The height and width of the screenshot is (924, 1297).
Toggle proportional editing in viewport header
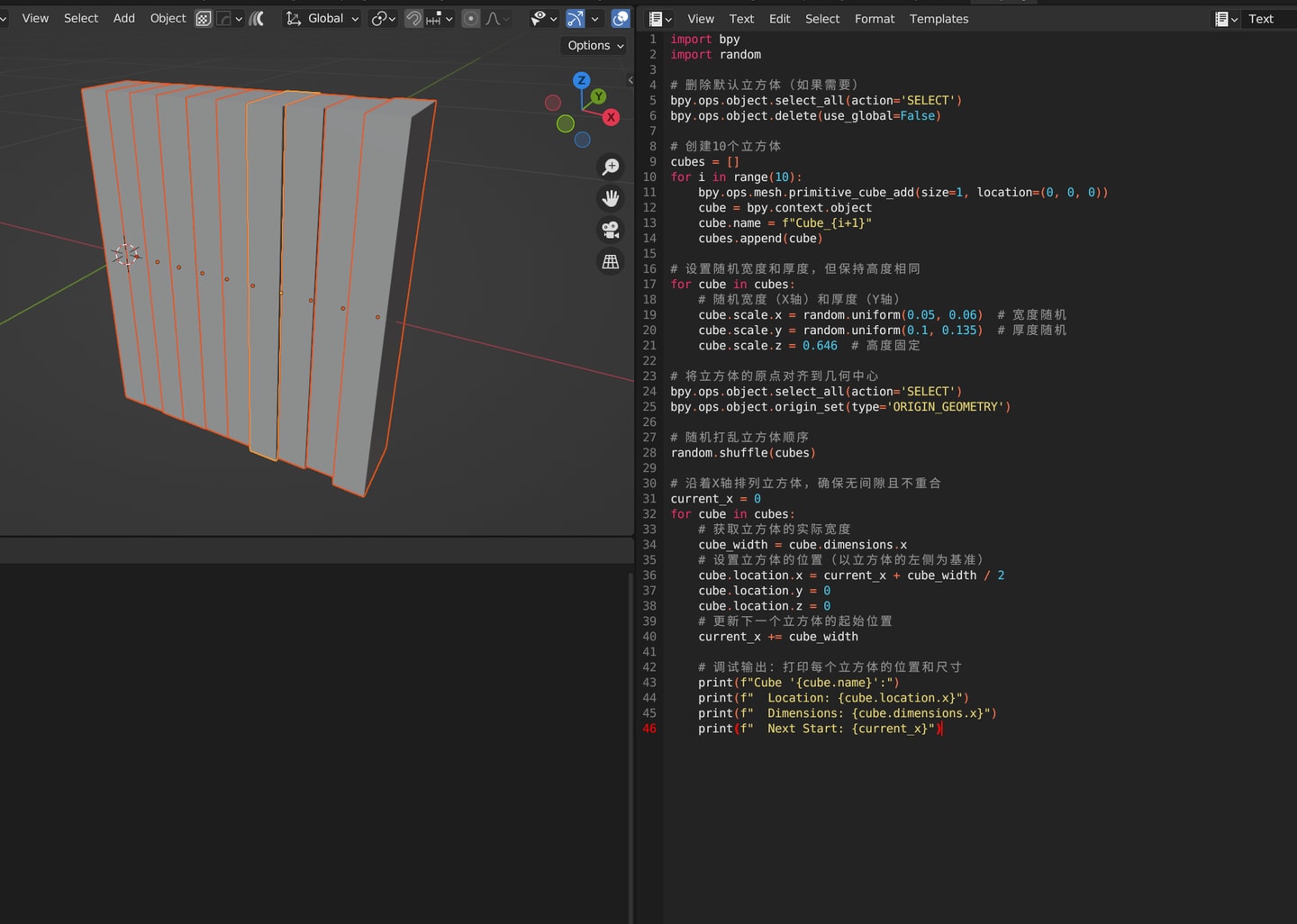pyautogui.click(x=470, y=19)
